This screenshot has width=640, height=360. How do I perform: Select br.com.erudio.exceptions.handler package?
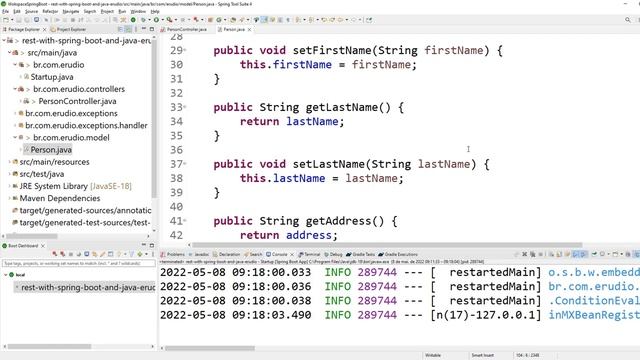pos(86,125)
